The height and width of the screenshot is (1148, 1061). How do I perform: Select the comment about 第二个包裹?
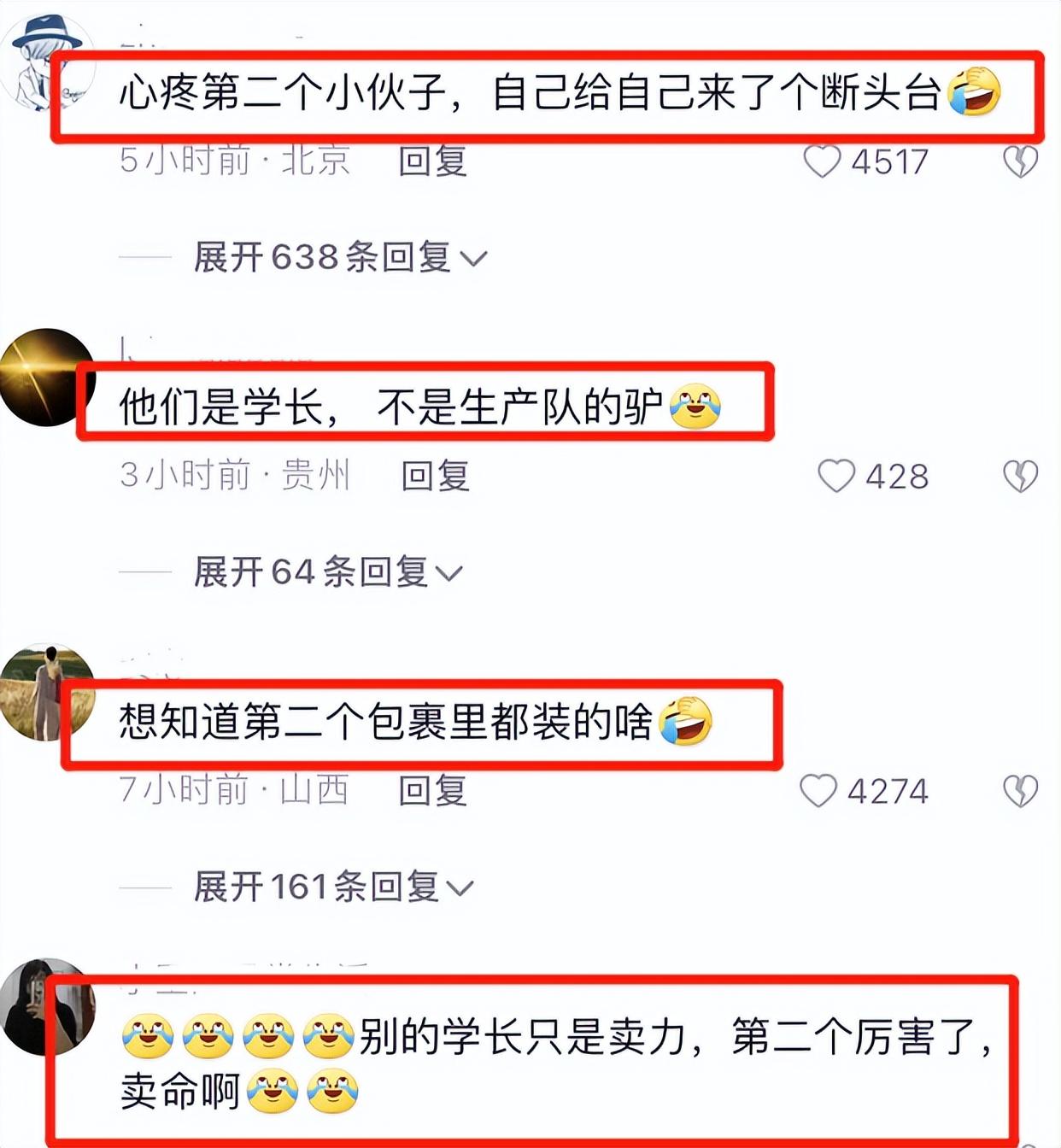point(415,722)
